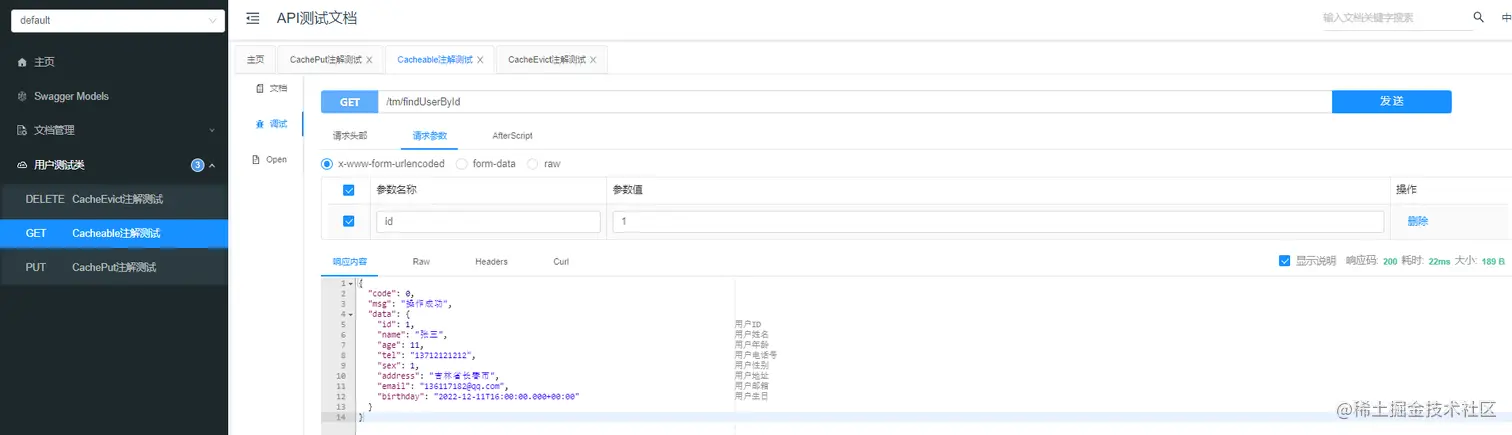Viewport: 1512px width, 435px height.
Task: Collapse the sidebar with the menu fold icon
Action: (253, 18)
